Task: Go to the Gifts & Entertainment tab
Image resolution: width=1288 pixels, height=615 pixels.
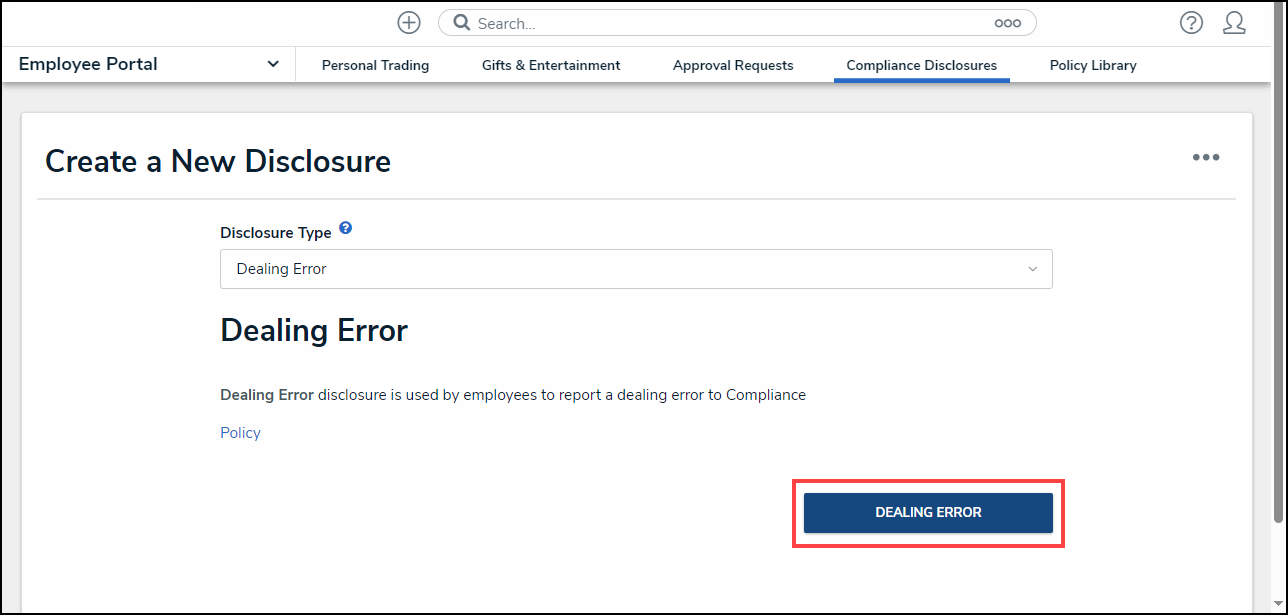Action: (551, 66)
